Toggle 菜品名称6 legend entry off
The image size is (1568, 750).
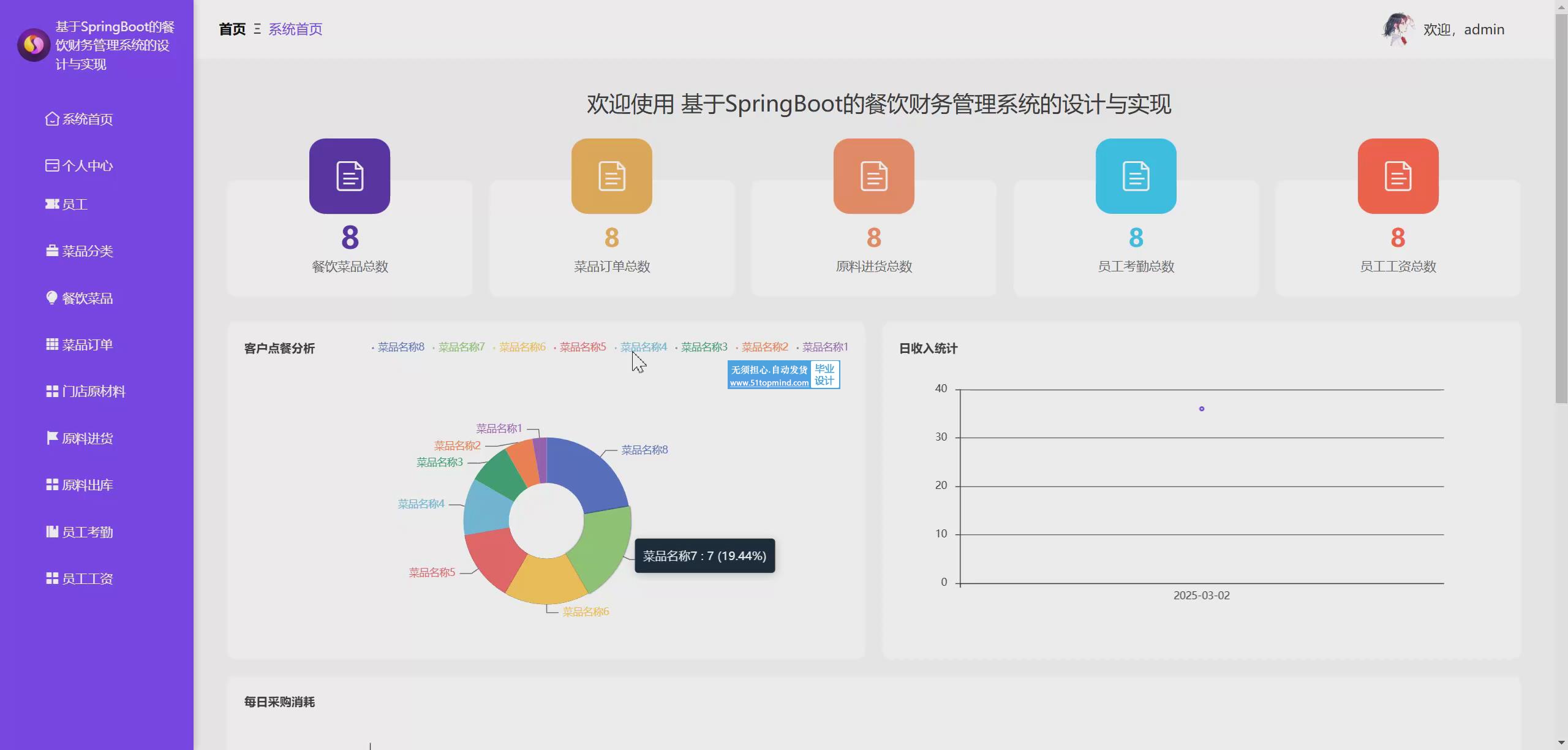522,347
